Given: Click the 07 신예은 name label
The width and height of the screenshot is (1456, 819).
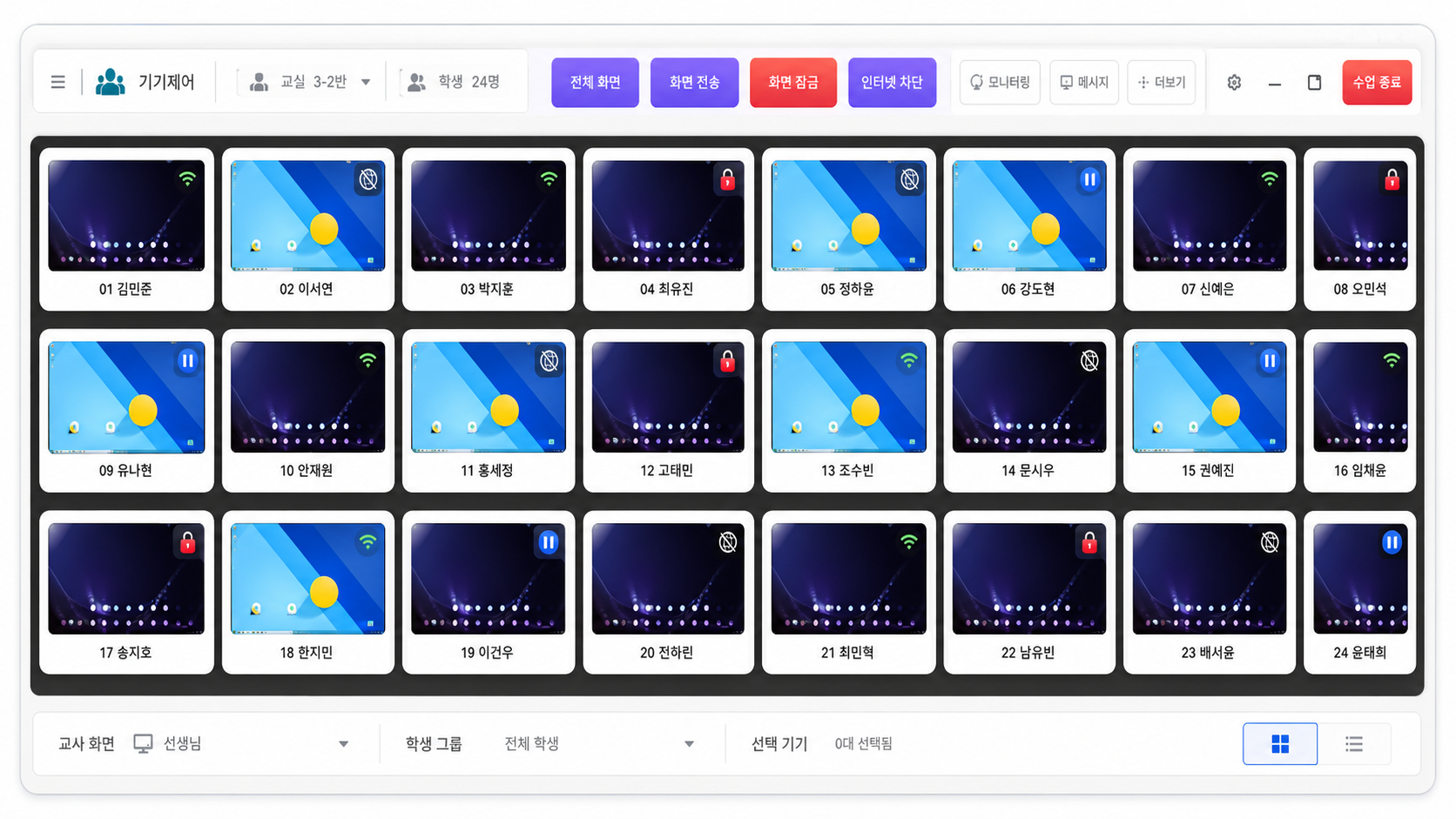Looking at the screenshot, I should 1208,289.
